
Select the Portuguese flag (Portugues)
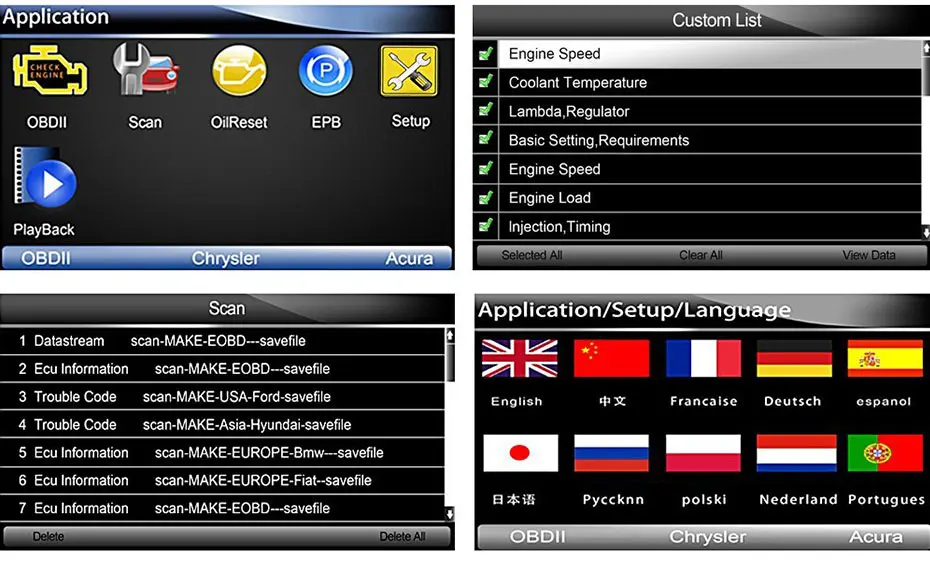tap(886, 453)
